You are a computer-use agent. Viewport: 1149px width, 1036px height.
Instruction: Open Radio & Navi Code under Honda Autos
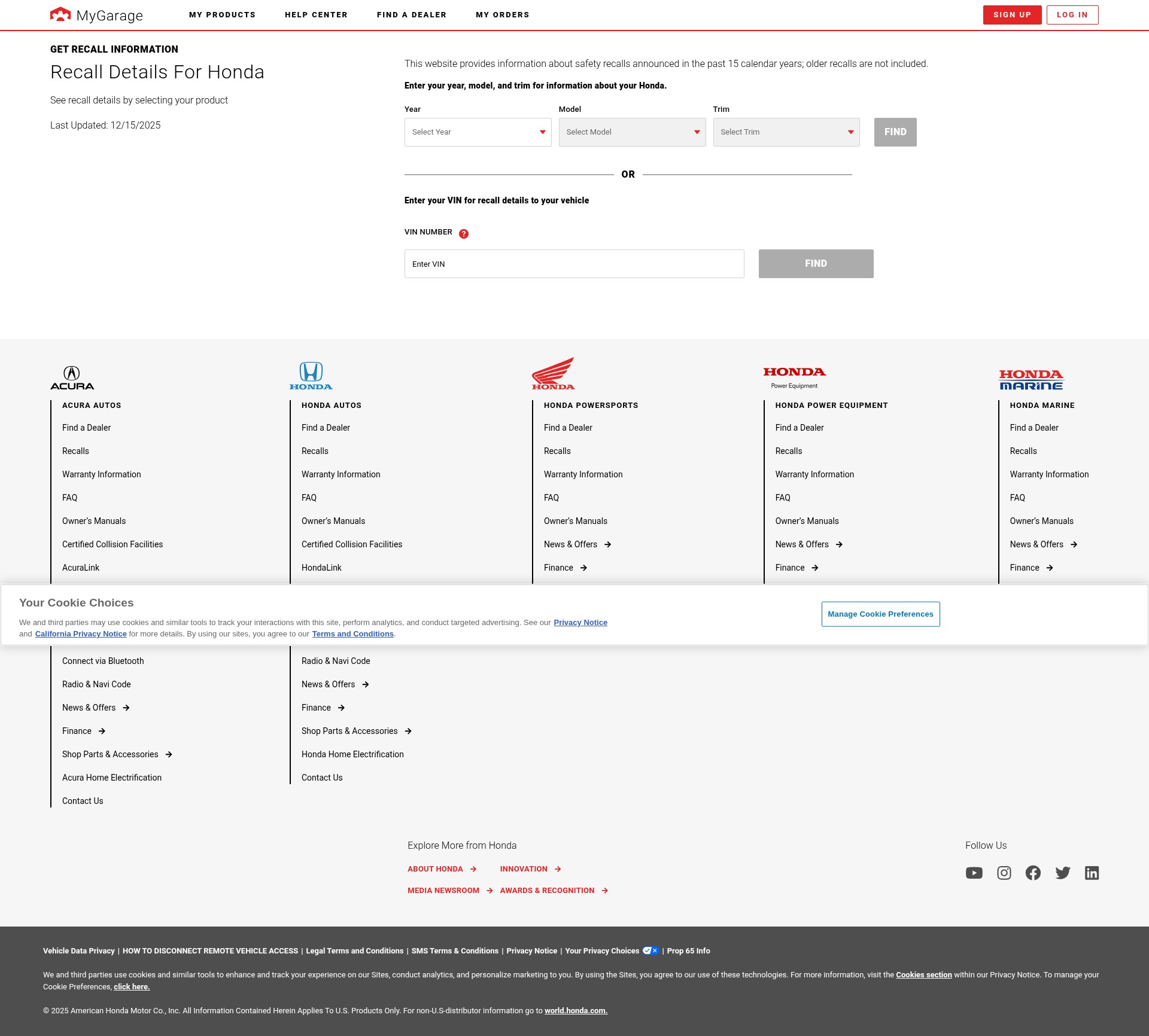pyautogui.click(x=336, y=661)
